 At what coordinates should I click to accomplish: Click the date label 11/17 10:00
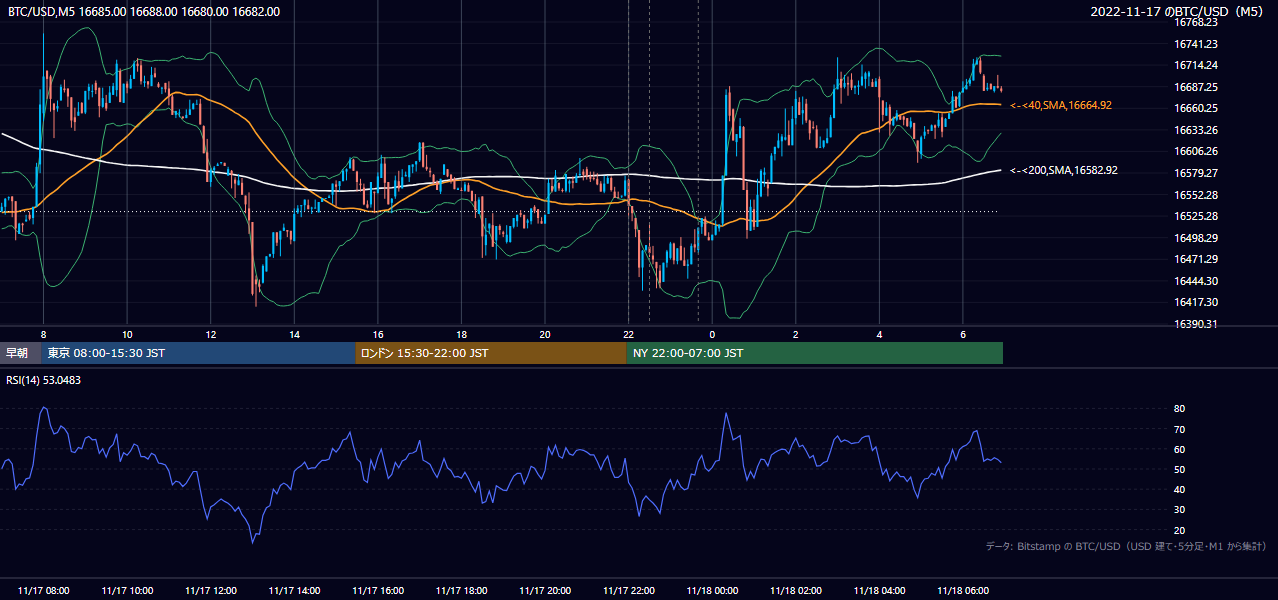tap(127, 590)
